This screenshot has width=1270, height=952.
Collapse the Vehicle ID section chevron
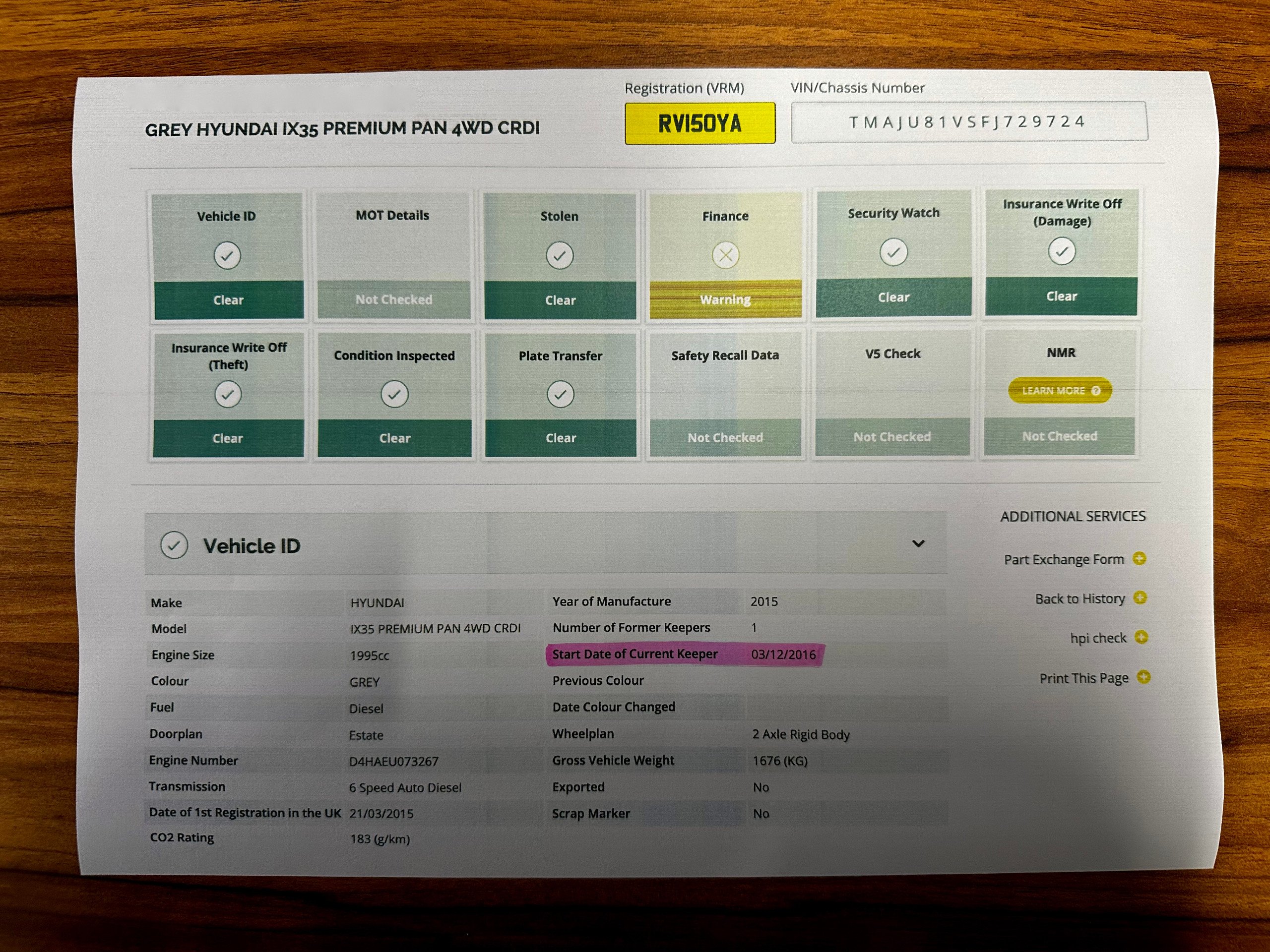(918, 543)
